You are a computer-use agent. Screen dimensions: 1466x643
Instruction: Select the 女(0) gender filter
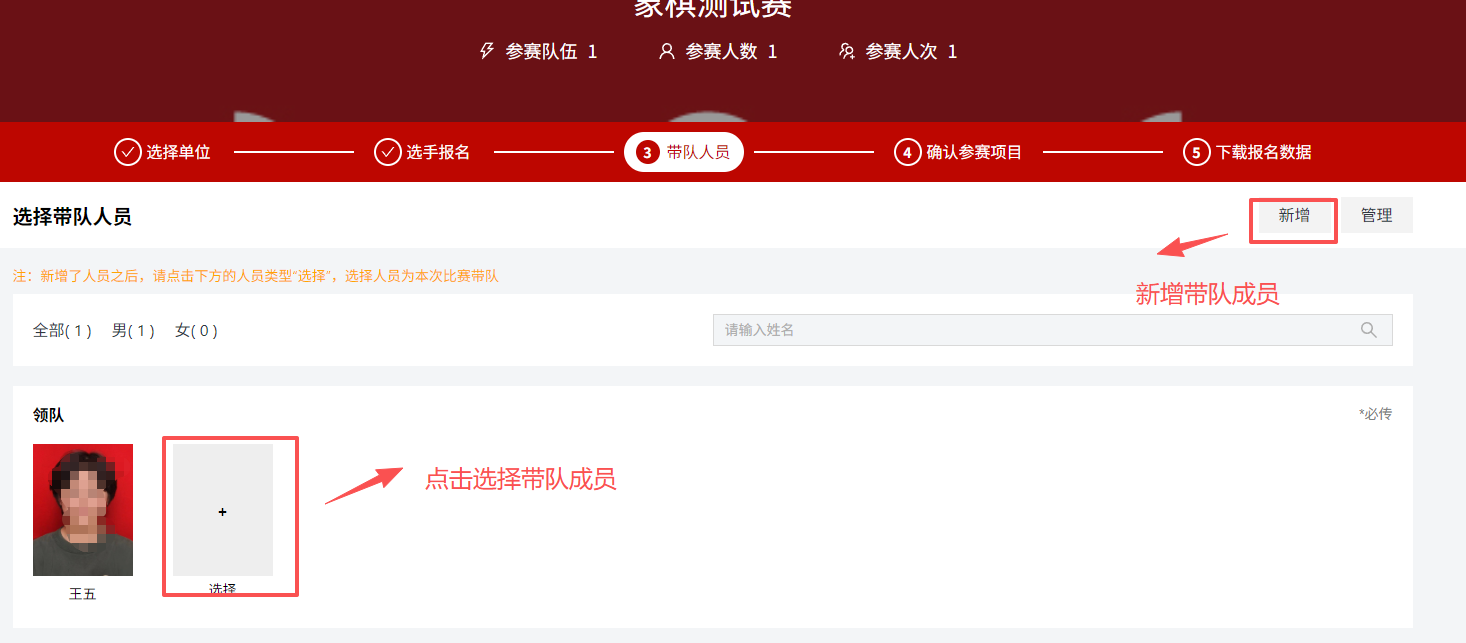pos(196,330)
